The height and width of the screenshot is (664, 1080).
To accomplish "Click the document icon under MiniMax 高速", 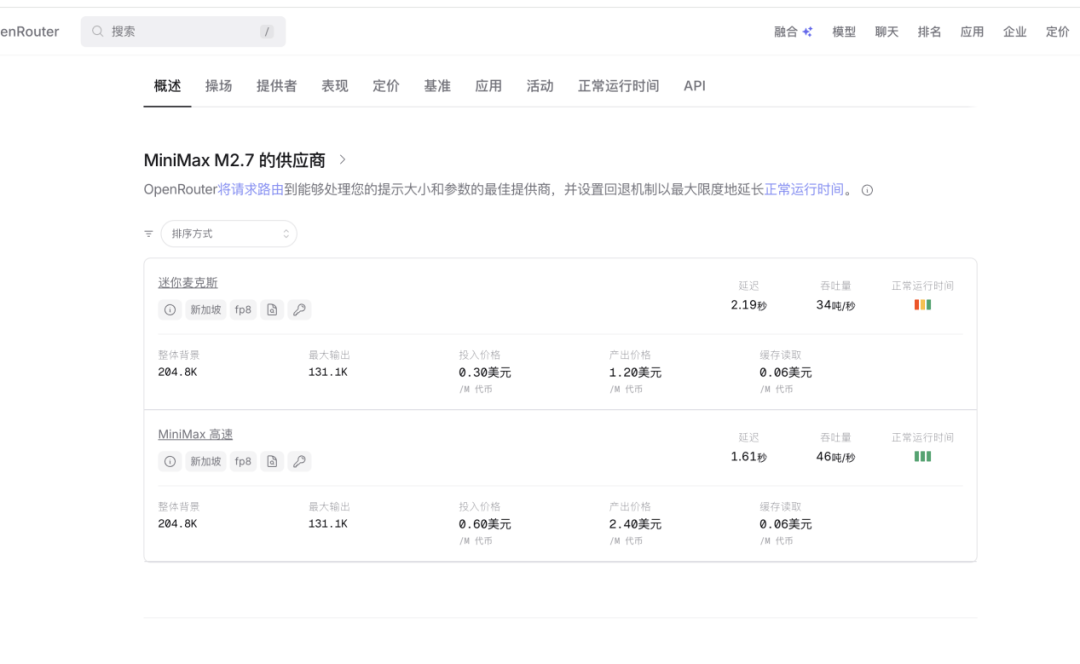I will (x=272, y=462).
